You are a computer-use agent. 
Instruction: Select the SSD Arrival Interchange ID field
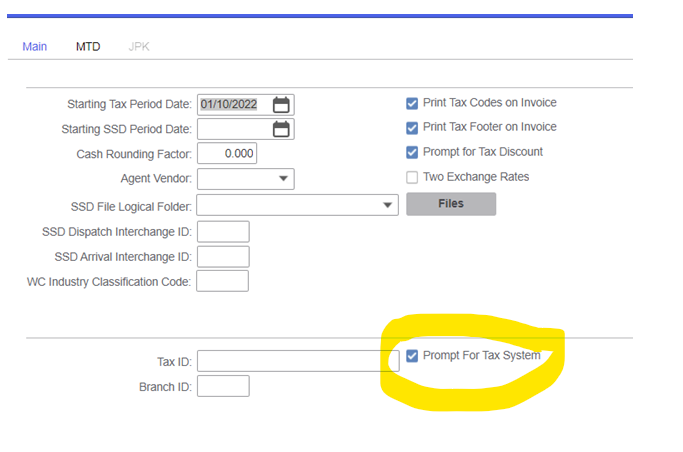click(x=222, y=256)
